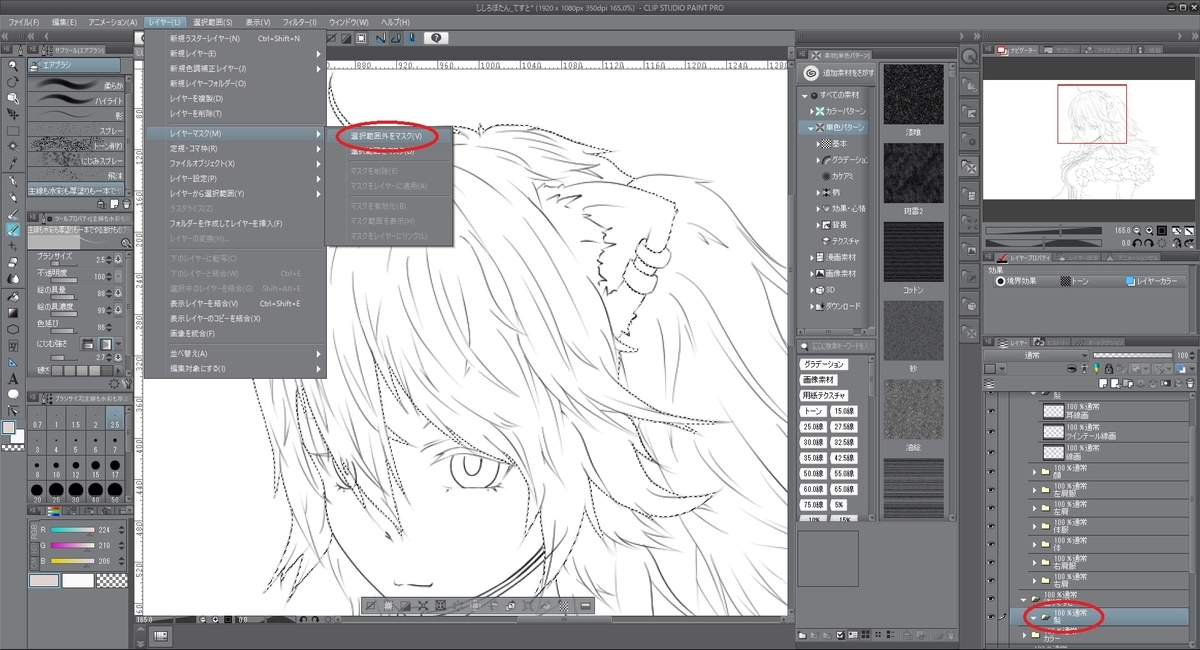
Task: Click the top magnifier quick access icon in the side strip
Action: tap(968, 57)
